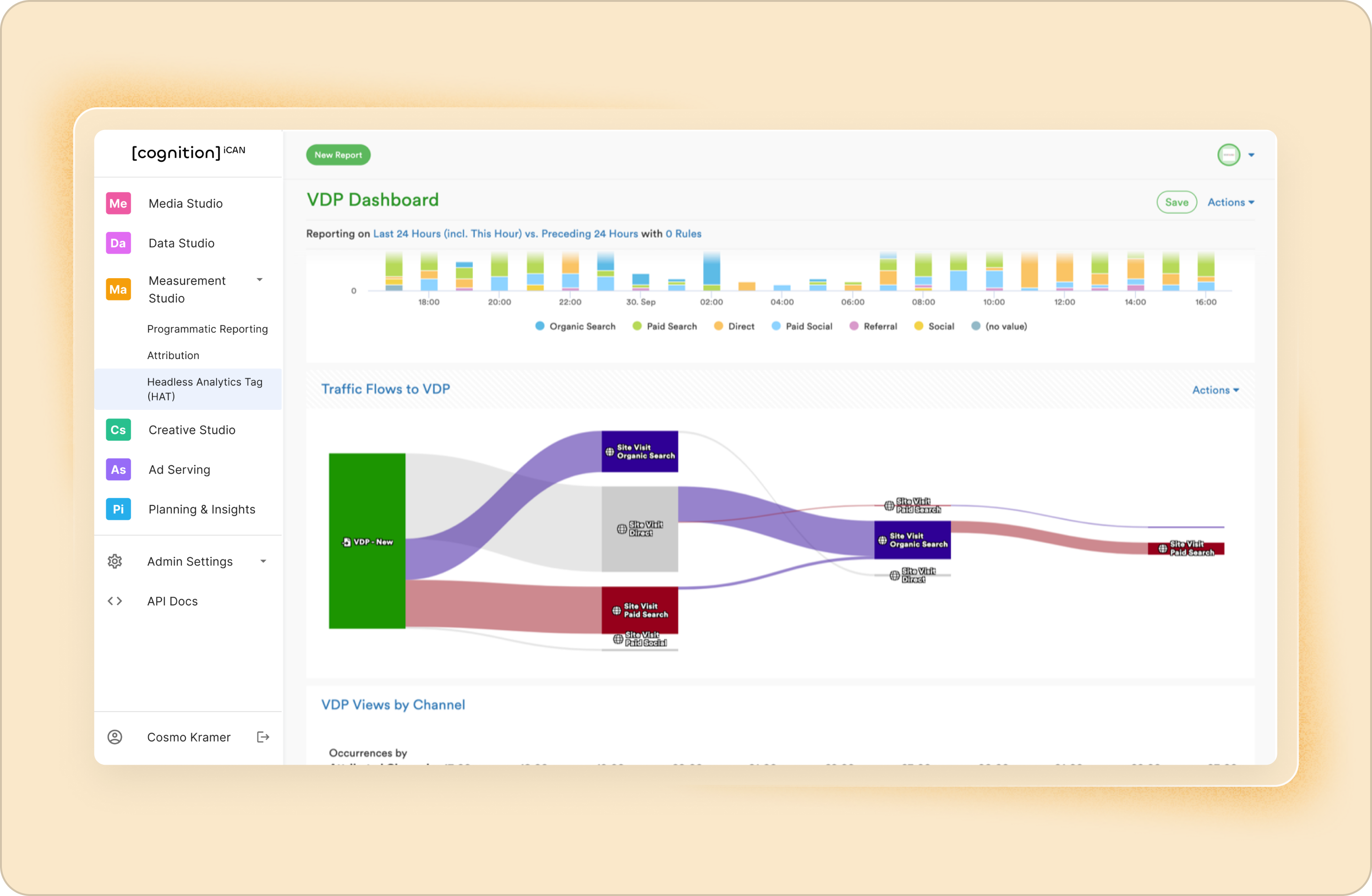Go to Planning & Insights
Viewport: 1372px width, 896px height.
(x=202, y=510)
